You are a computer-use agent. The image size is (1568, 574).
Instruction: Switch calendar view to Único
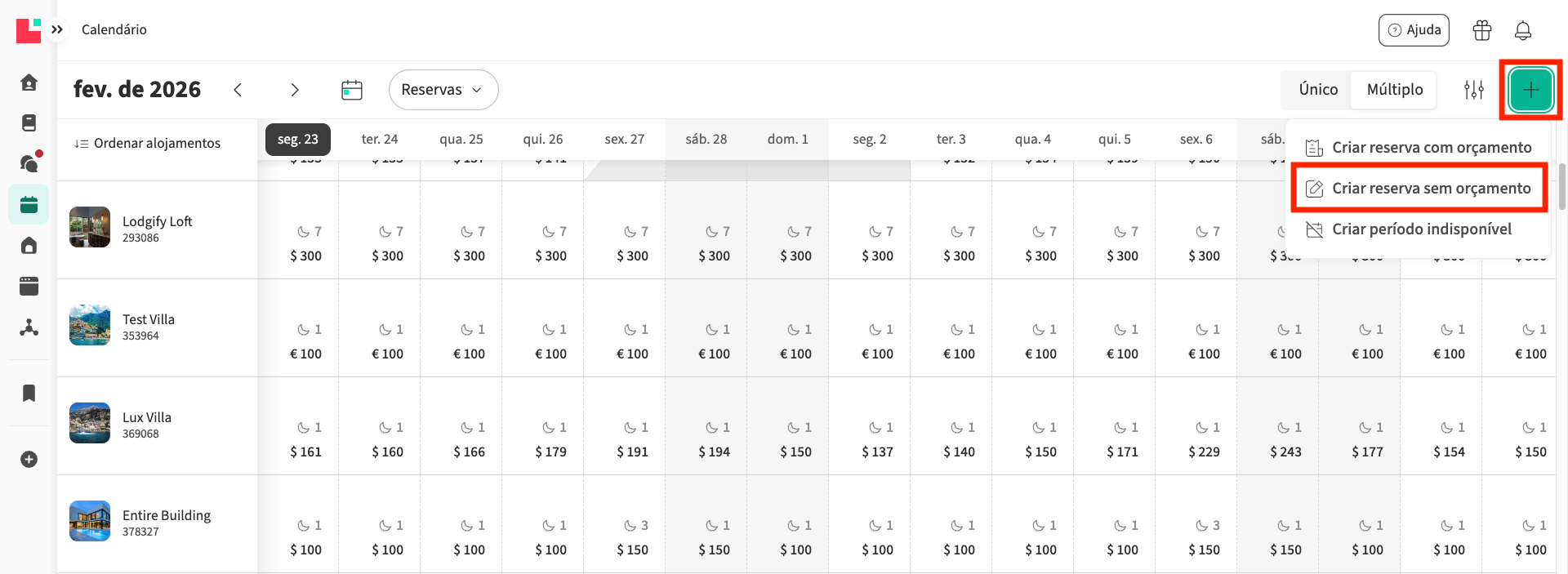[1318, 90]
